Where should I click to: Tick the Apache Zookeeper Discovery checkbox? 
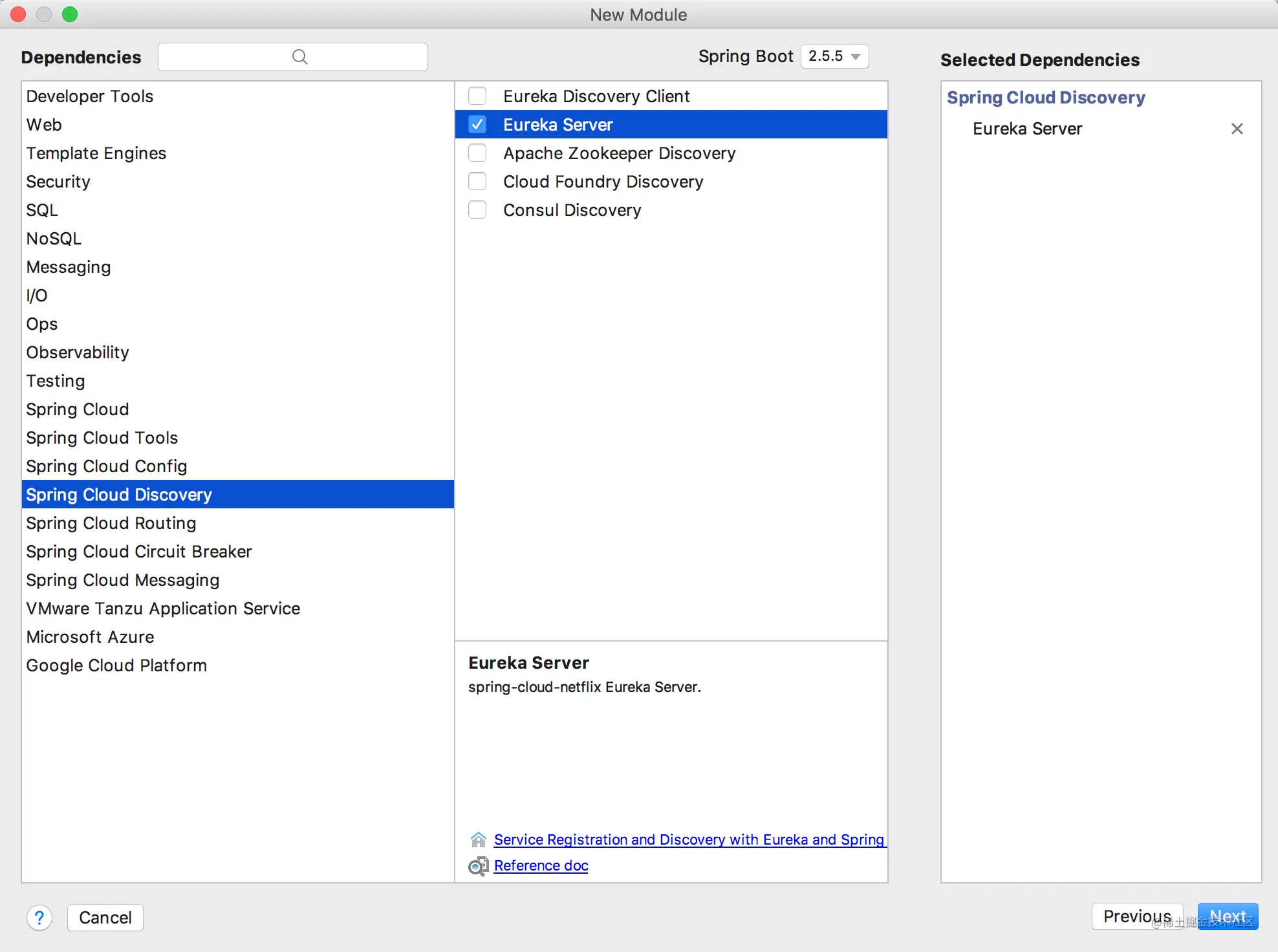click(477, 153)
